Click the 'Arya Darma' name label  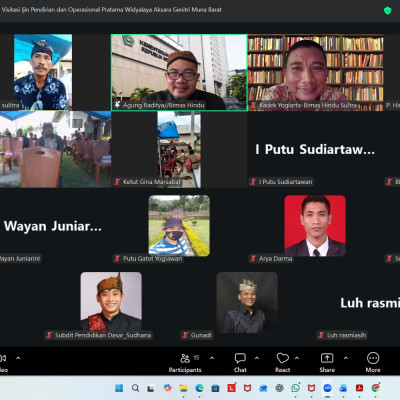(x=275, y=258)
